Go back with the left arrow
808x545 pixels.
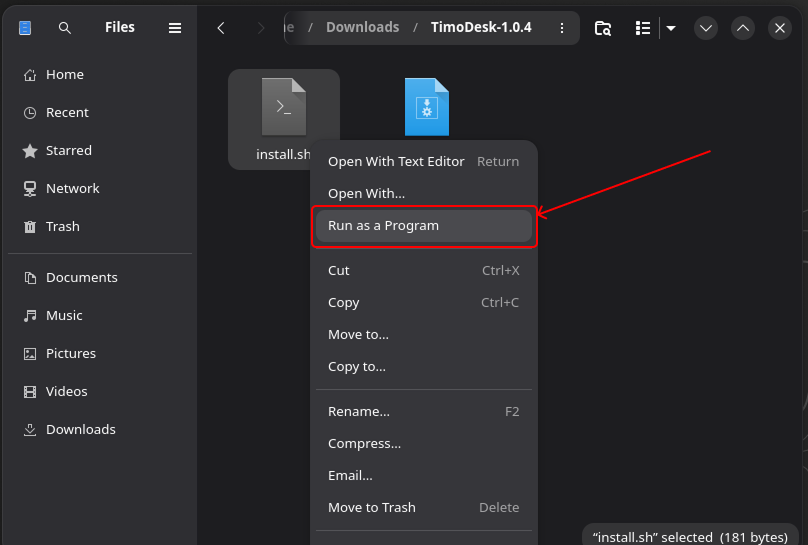pyautogui.click(x=221, y=28)
